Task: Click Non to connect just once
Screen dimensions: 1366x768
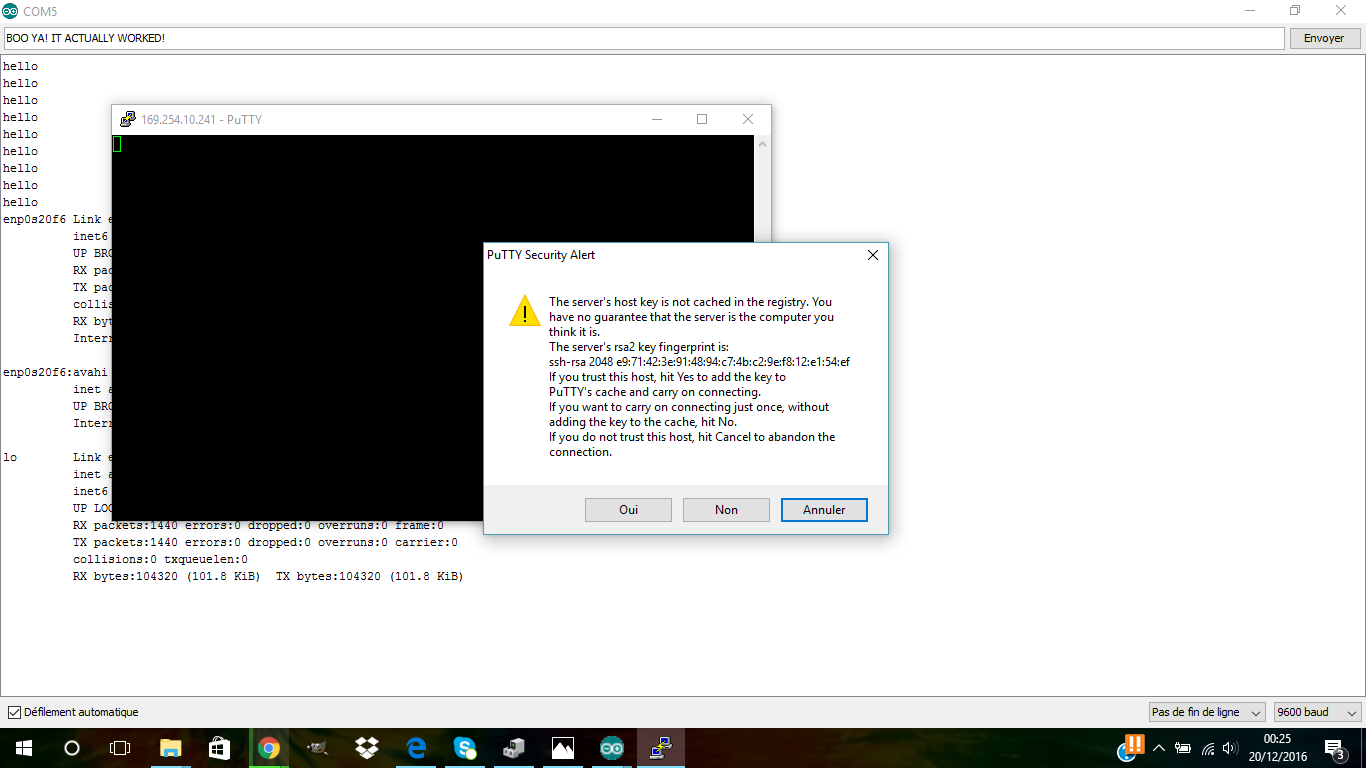Action: pos(726,510)
